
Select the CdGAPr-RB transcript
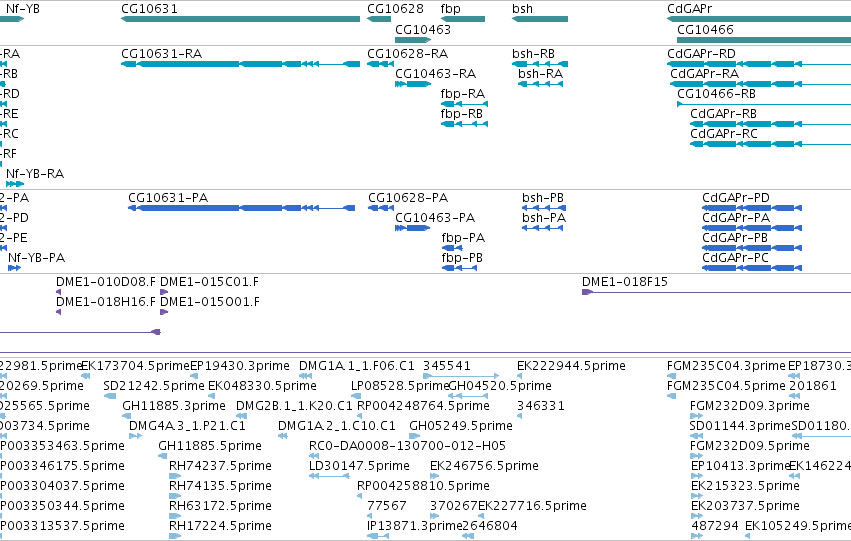(771, 124)
